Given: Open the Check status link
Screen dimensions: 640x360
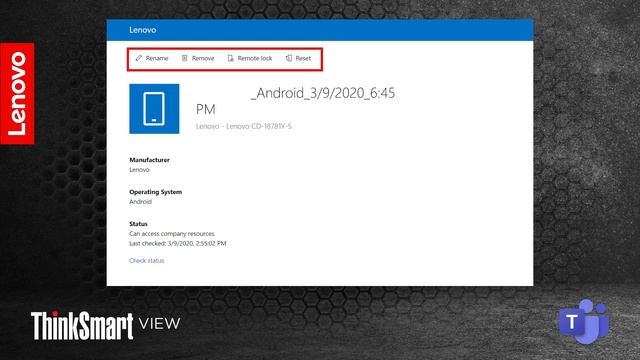Looking at the screenshot, I should pyautogui.click(x=147, y=260).
